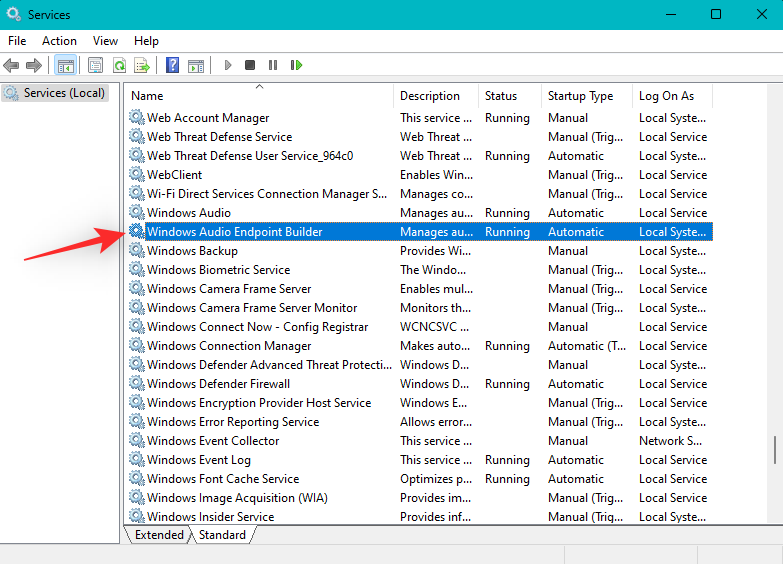
Task: Switch to the Extended tab
Action: click(x=159, y=535)
